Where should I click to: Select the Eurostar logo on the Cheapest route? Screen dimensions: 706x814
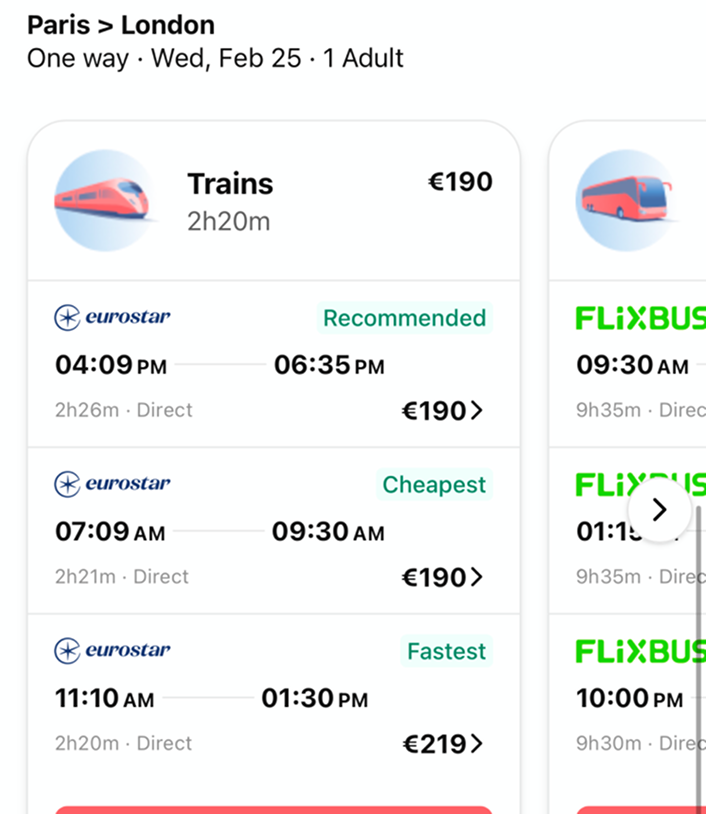click(x=112, y=484)
